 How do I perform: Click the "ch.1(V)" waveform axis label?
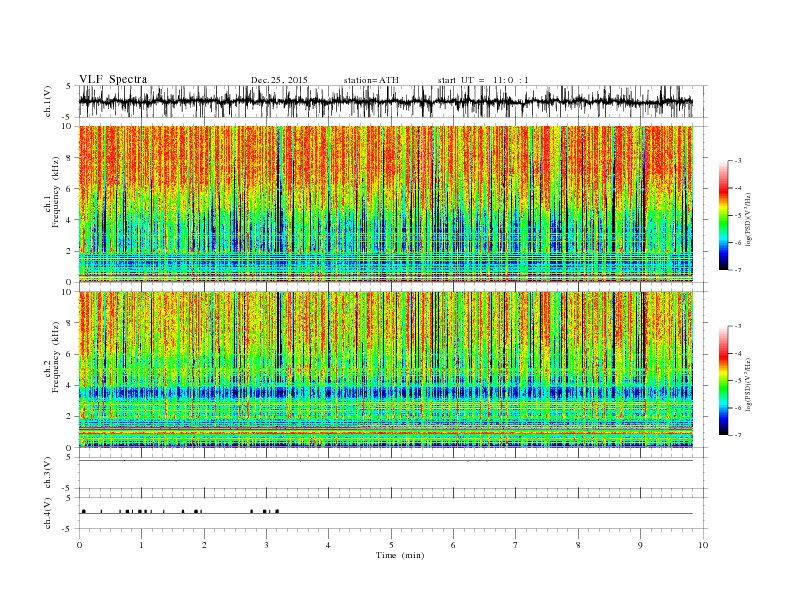pos(48,101)
